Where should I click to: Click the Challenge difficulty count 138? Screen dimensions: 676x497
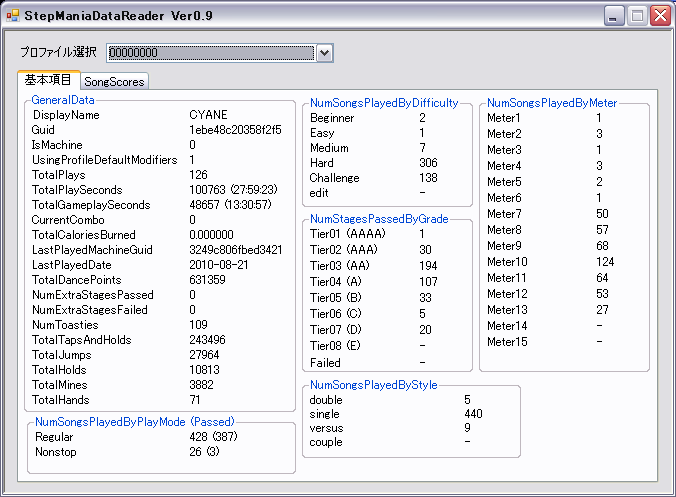click(428, 178)
